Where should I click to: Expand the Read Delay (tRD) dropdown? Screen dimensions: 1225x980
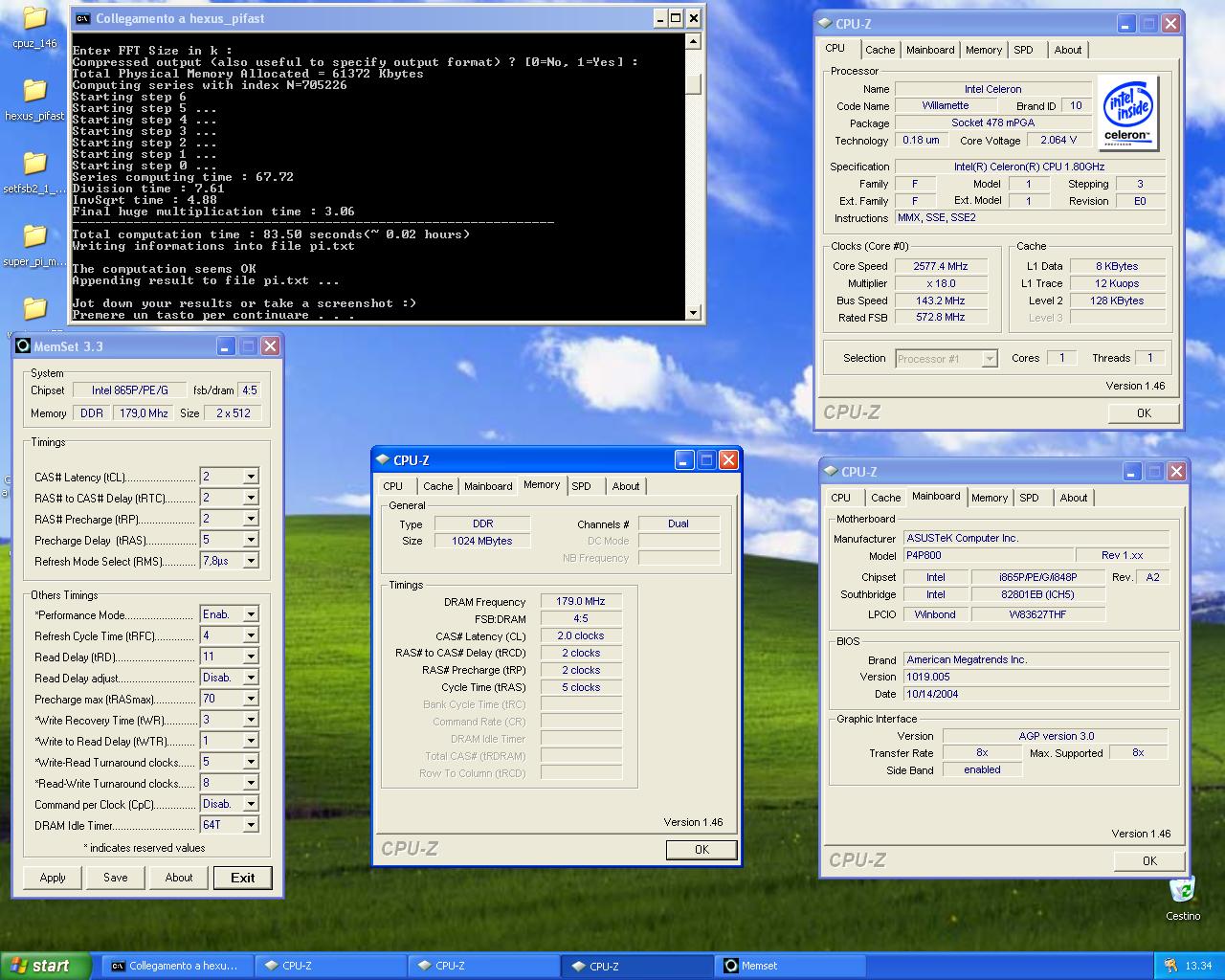pyautogui.click(x=251, y=657)
